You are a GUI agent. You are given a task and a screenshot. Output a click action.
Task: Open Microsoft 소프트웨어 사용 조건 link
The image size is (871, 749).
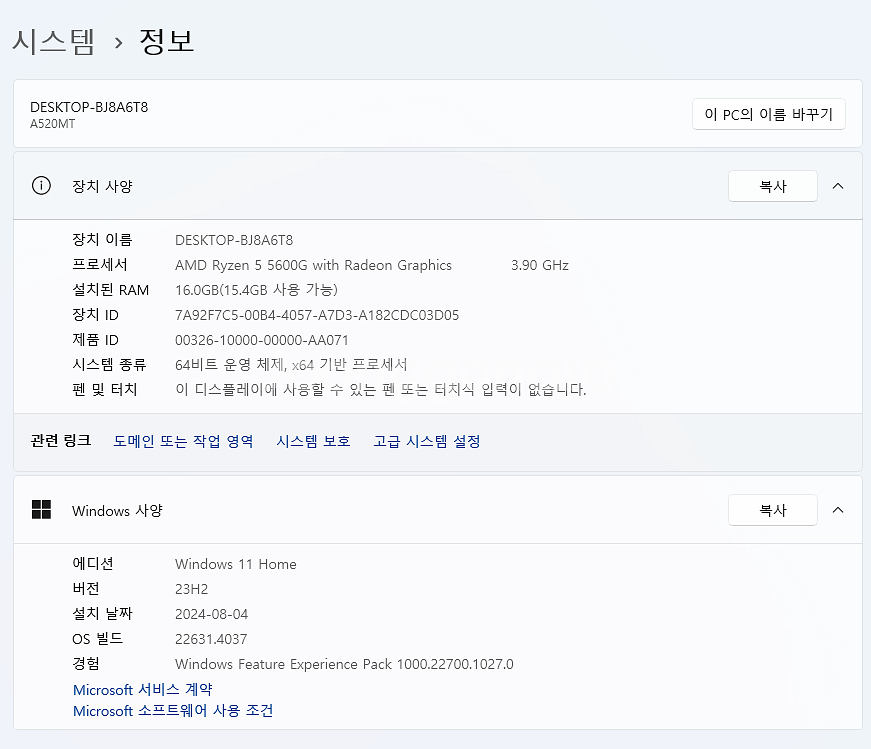coord(173,711)
